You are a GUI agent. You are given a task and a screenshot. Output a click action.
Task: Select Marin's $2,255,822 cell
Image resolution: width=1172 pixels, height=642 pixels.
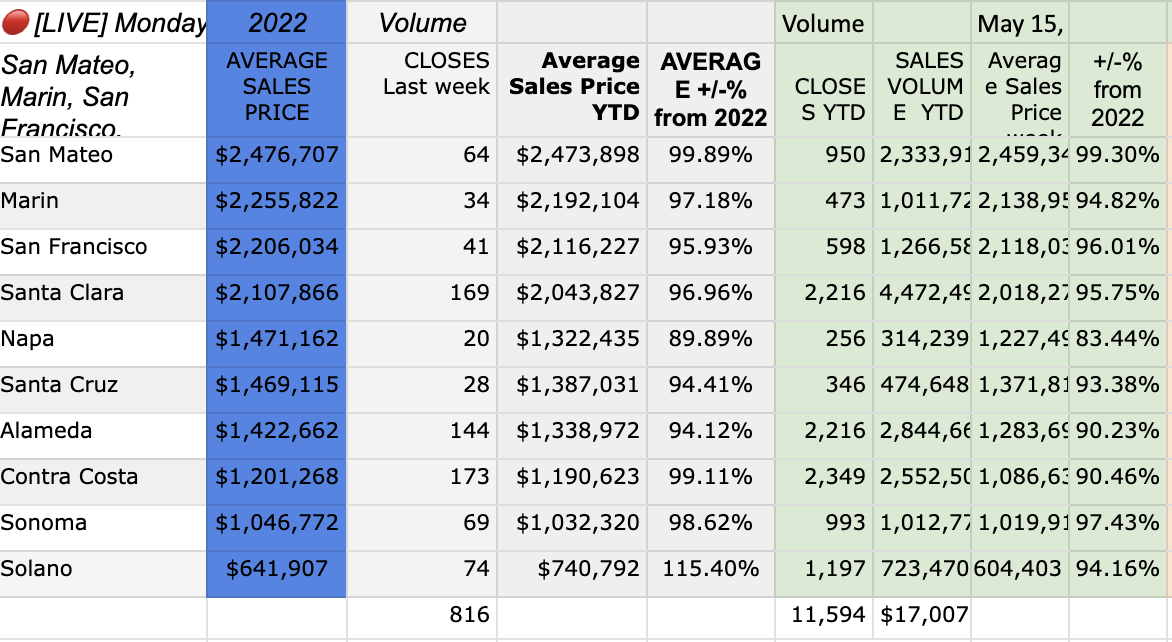tap(277, 206)
